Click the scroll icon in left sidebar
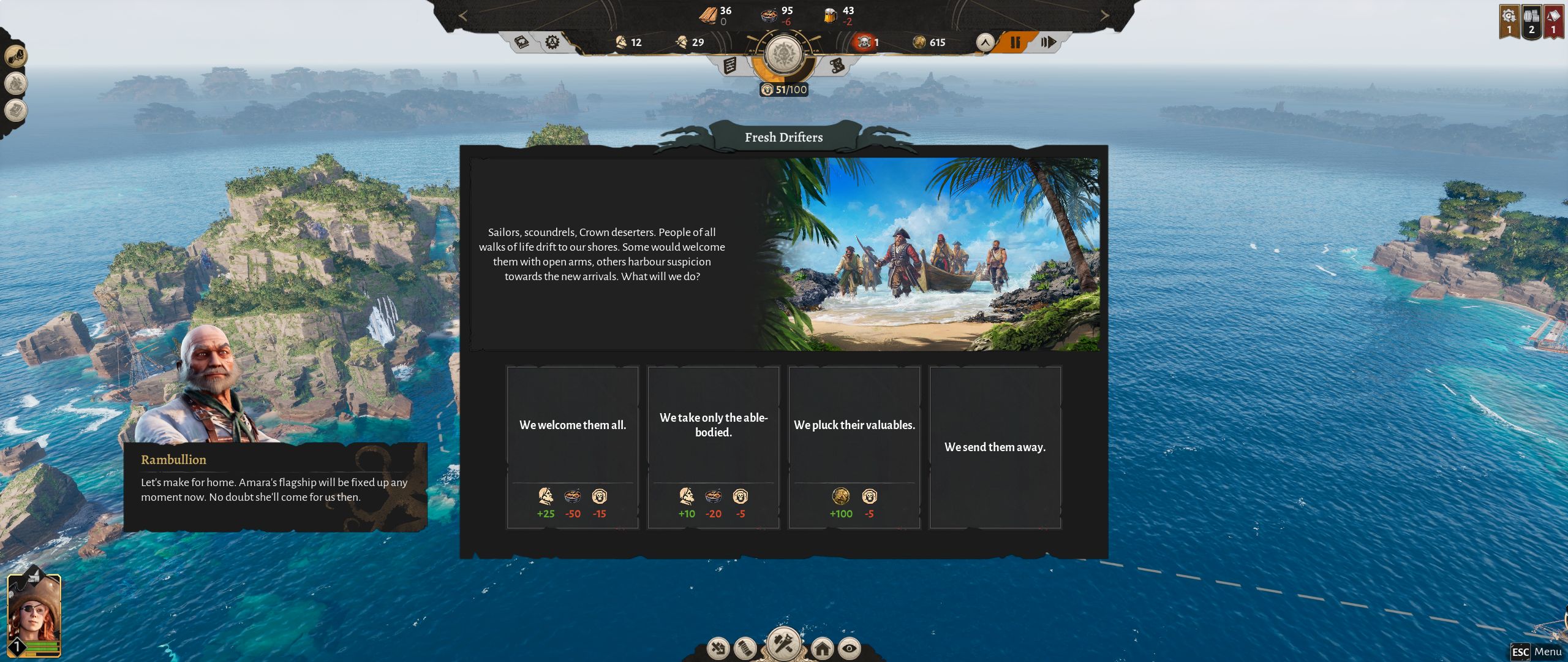This screenshot has width=1568, height=662. pyautogui.click(x=16, y=110)
